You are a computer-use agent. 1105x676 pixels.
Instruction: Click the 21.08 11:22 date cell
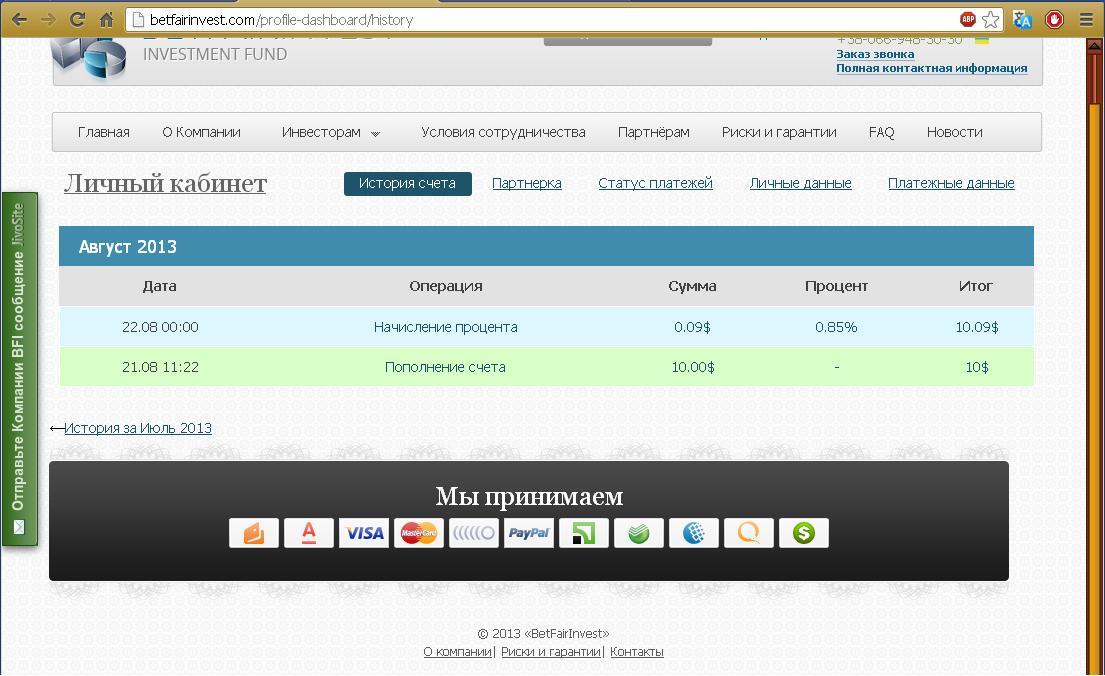point(160,367)
